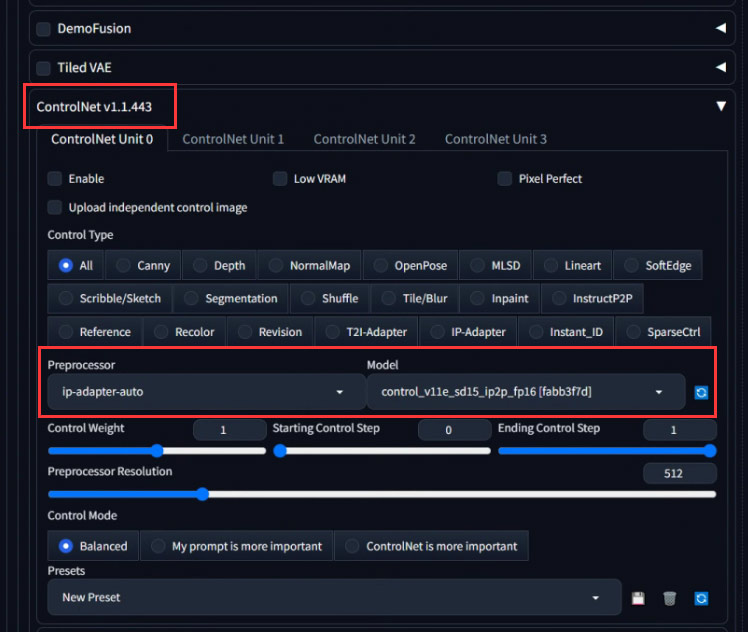Screen dimensions: 748x632
Task: Select the MLSD control type
Action: click(x=496, y=265)
